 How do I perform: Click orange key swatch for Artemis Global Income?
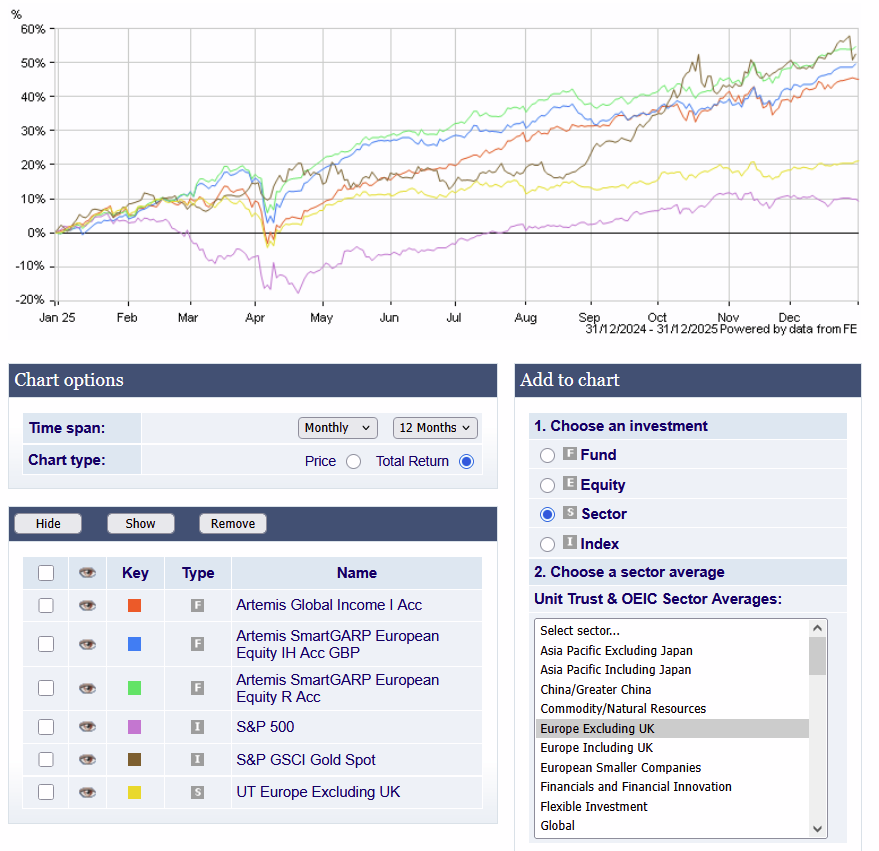pos(135,605)
